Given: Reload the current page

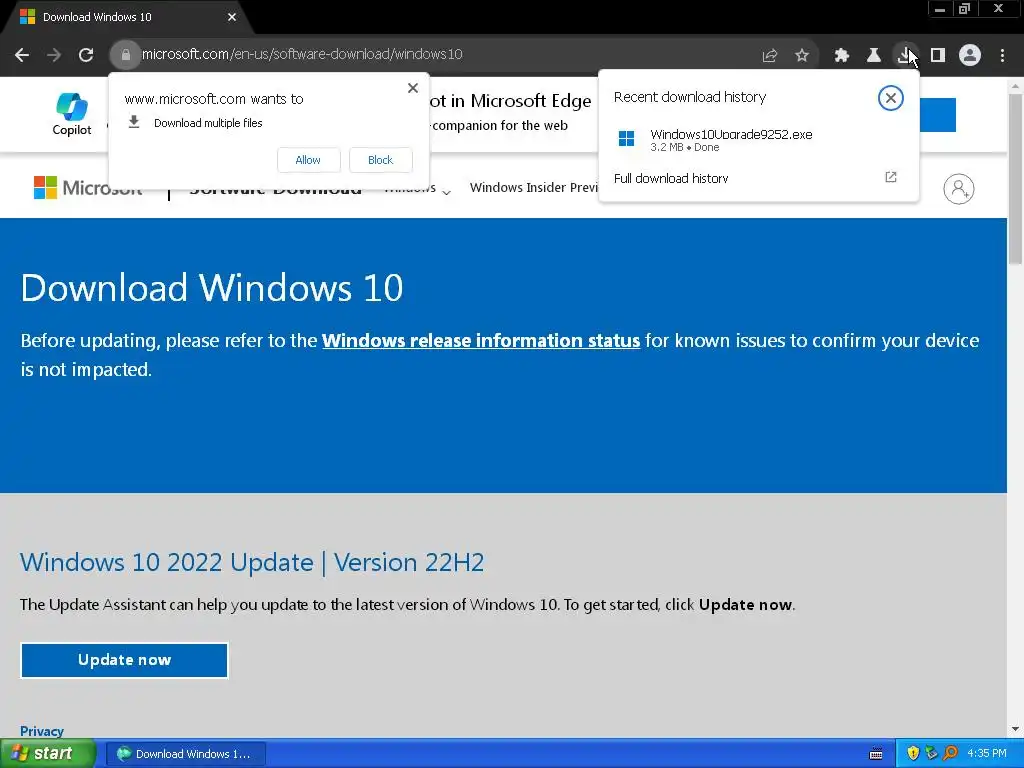Looking at the screenshot, I should click(x=86, y=55).
